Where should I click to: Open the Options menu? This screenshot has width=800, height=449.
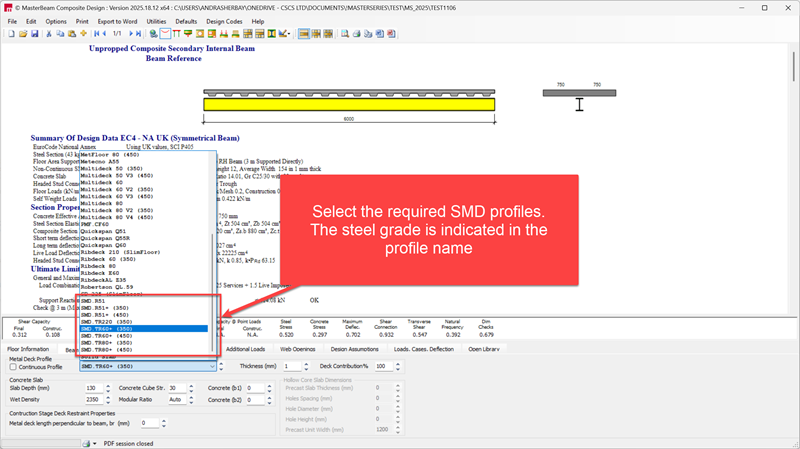(56, 21)
